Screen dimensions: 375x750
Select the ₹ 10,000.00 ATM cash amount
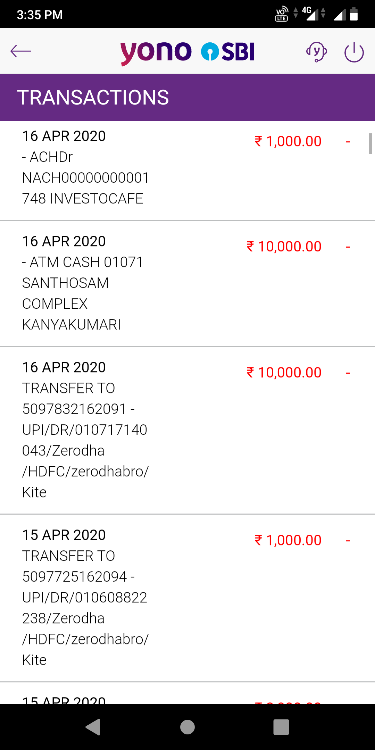tap(284, 246)
